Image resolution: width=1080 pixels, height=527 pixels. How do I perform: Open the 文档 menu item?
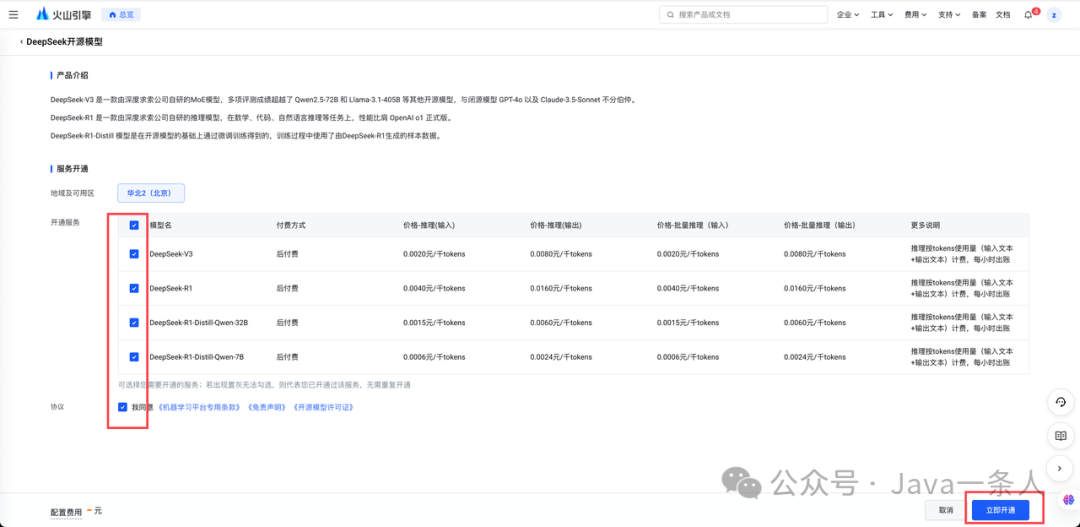1003,14
